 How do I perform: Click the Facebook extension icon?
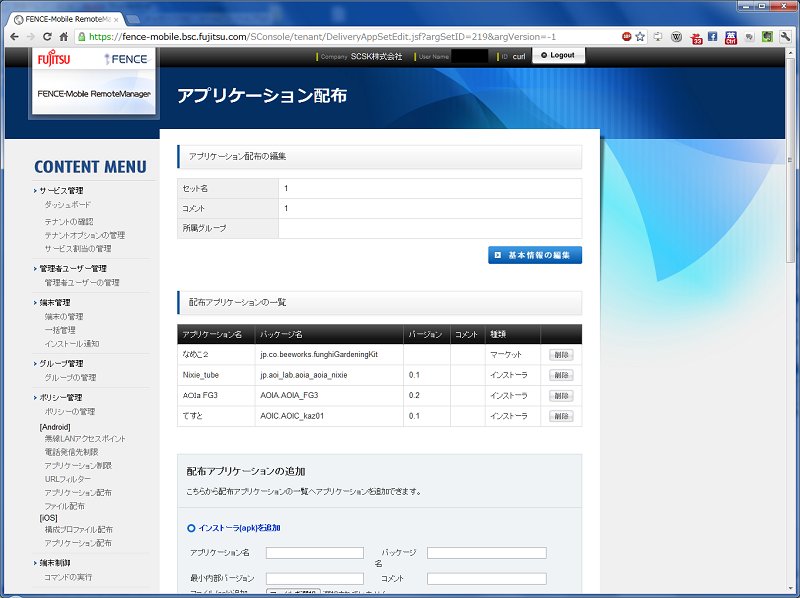(713, 36)
